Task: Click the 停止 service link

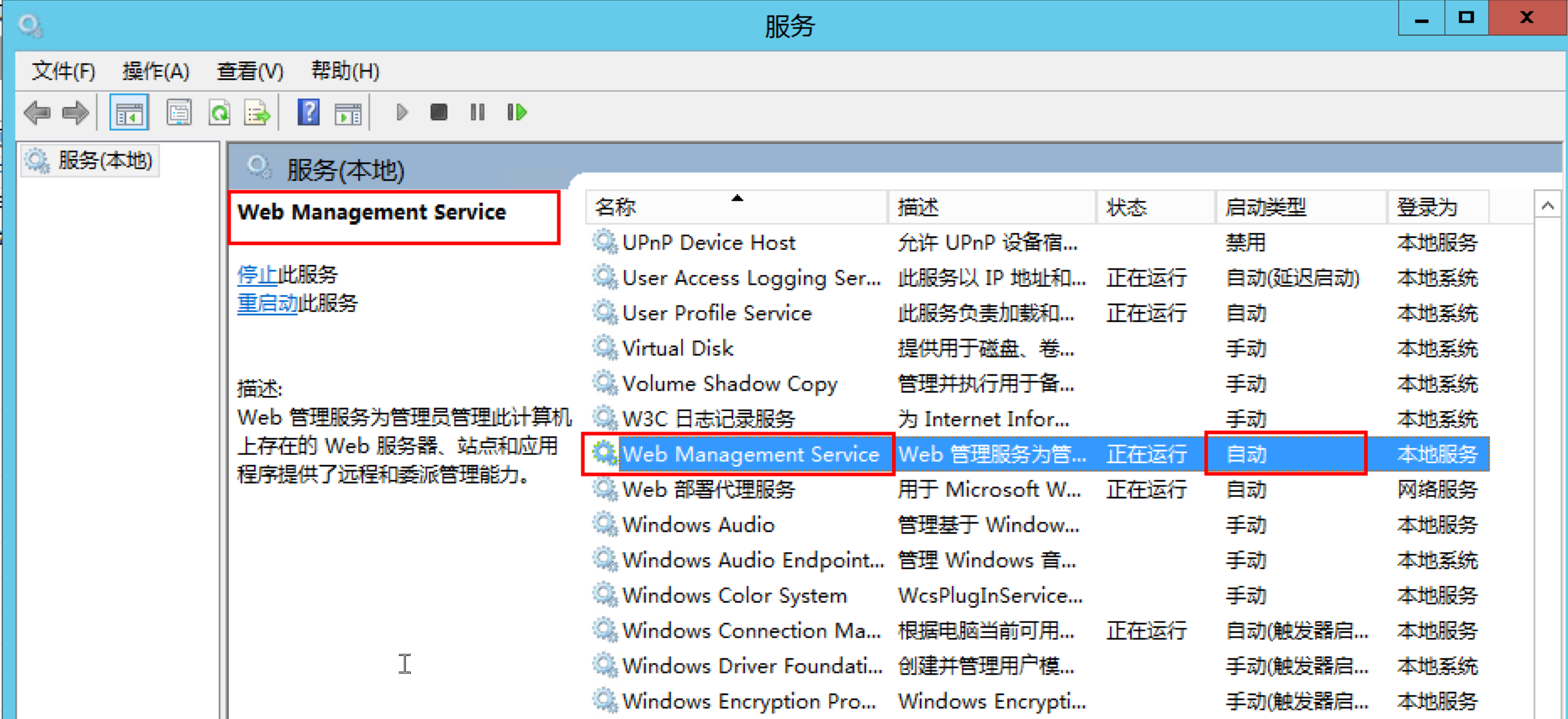Action: 256,275
